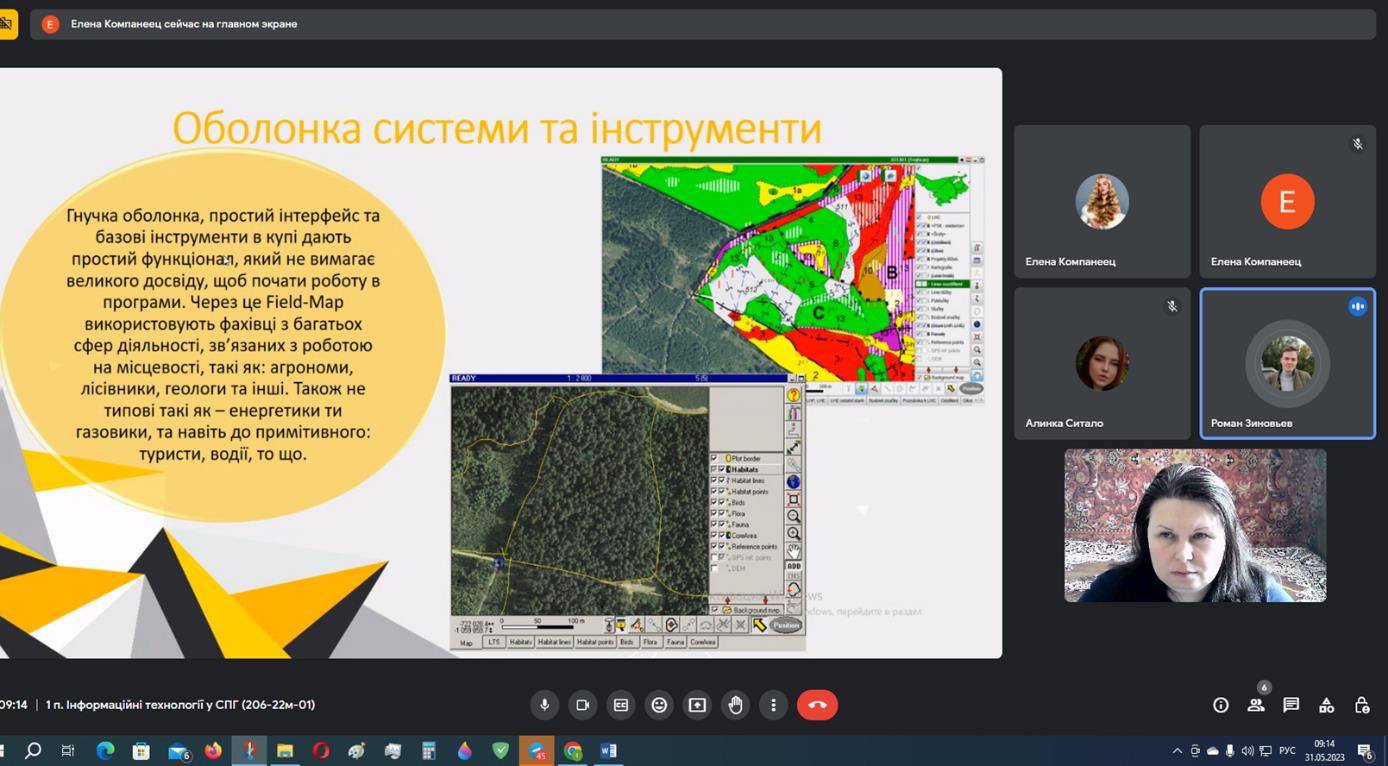Expand hidden system tray icons chevron
The width and height of the screenshot is (1388, 766).
pyautogui.click(x=1177, y=751)
